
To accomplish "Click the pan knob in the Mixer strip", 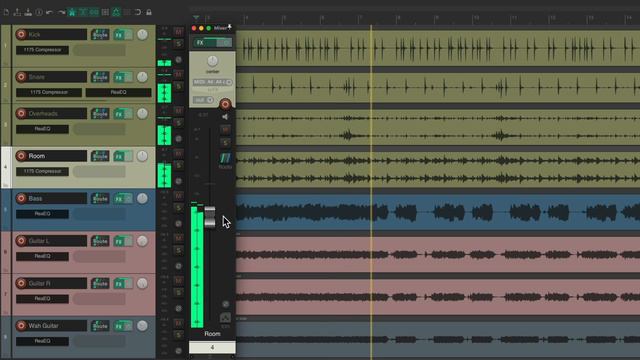I will pos(212,61).
